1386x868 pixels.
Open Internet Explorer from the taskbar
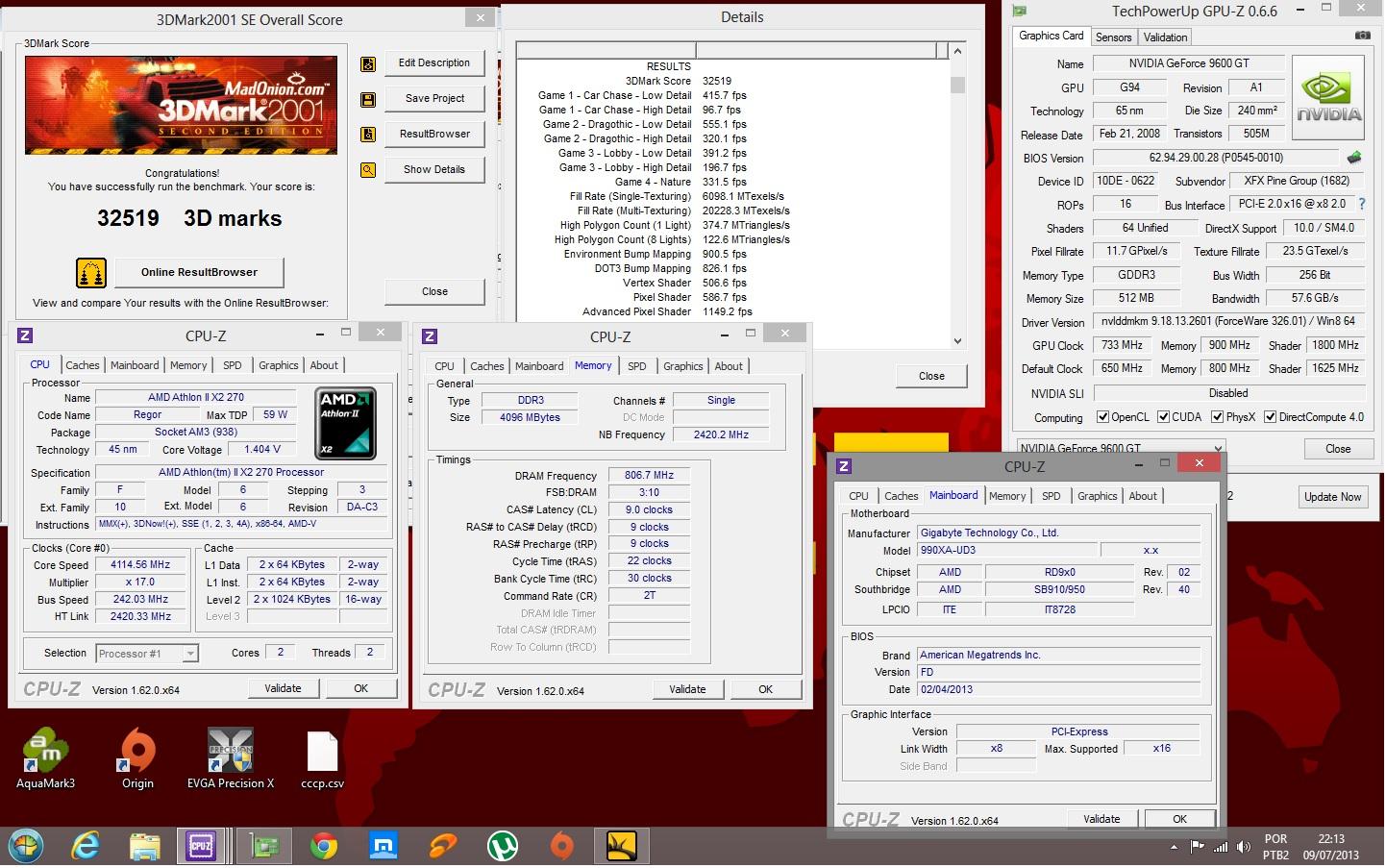click(86, 847)
